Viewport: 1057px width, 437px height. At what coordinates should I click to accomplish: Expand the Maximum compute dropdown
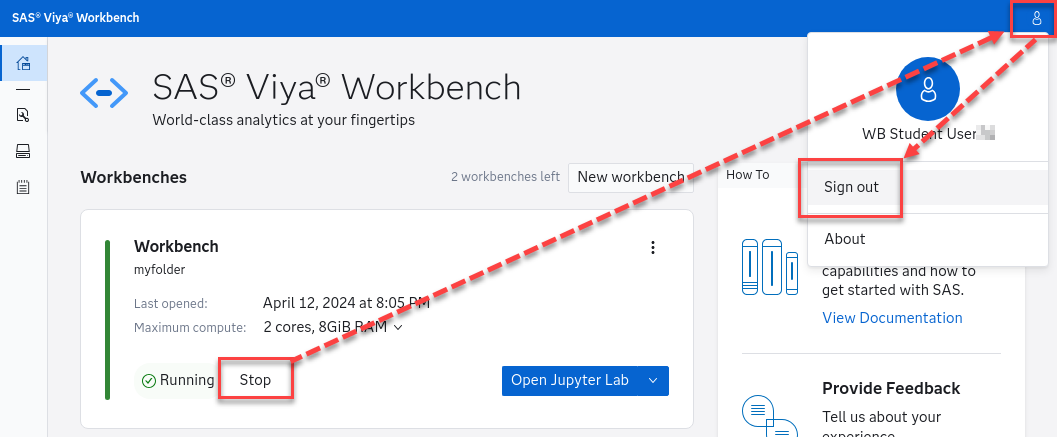pyautogui.click(x=398, y=327)
